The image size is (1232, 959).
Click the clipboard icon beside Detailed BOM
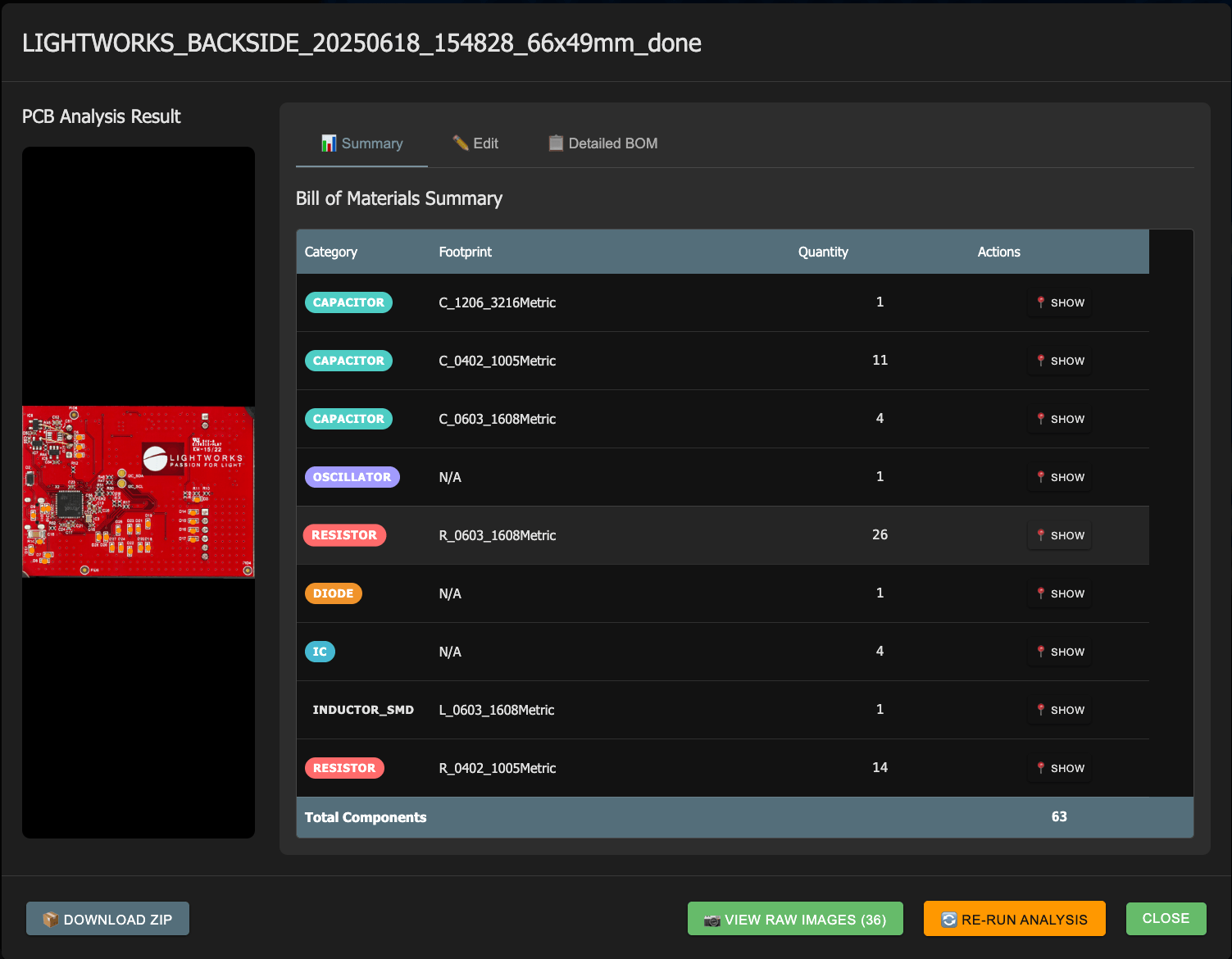(556, 143)
